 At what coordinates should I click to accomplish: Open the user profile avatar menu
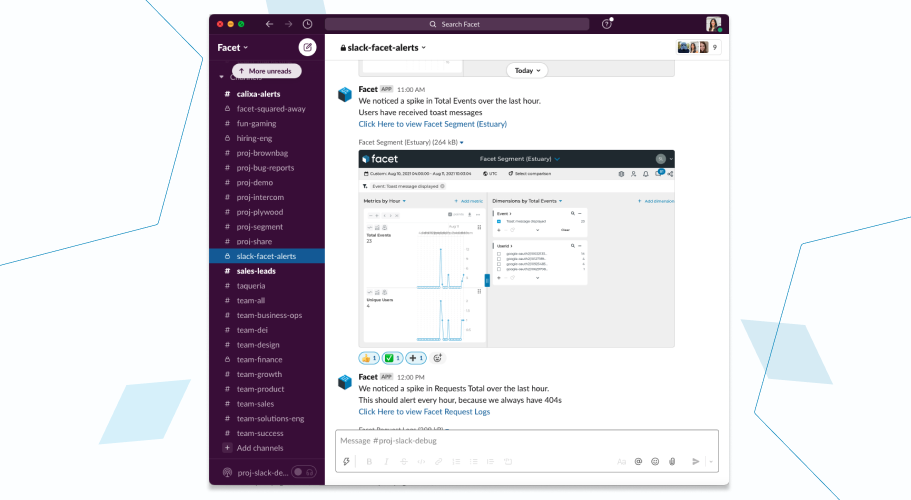[x=713, y=24]
